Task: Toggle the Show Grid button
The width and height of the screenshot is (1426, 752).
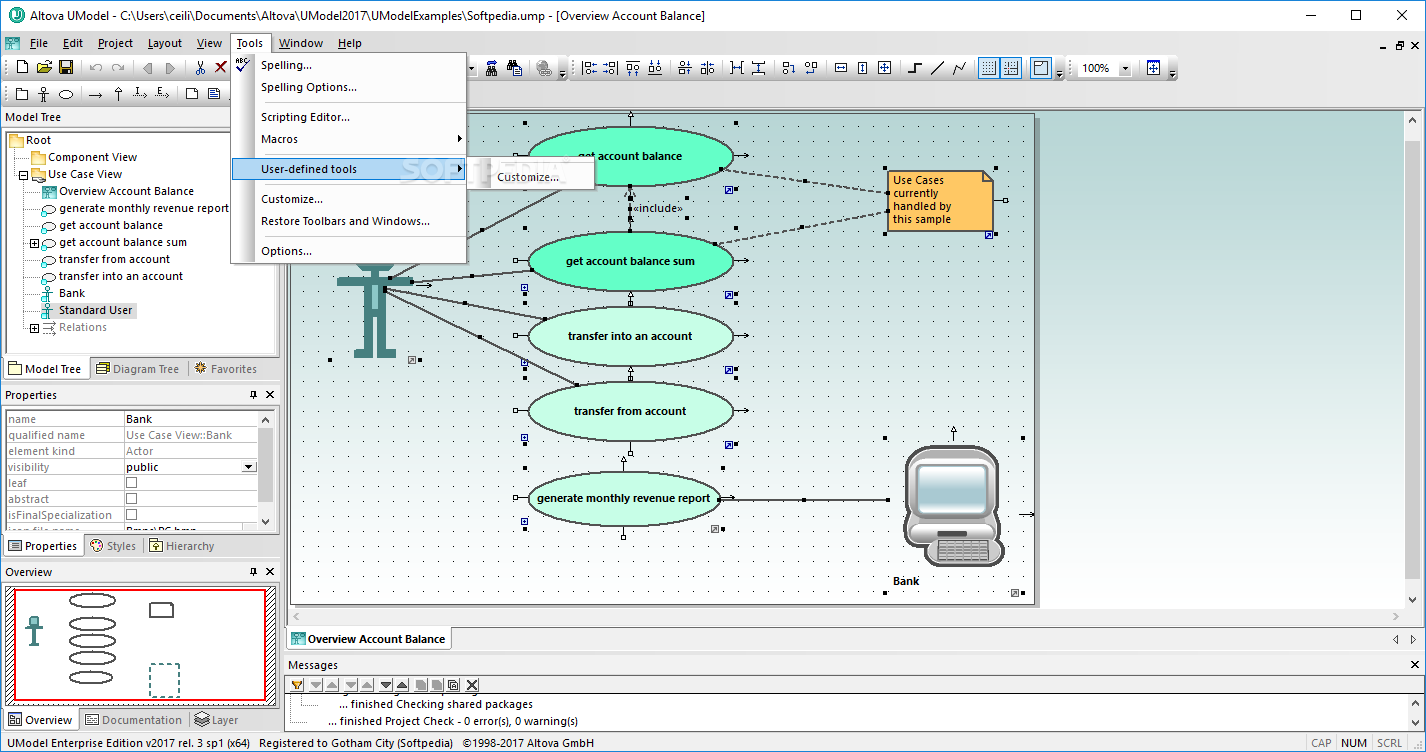Action: click(989, 68)
